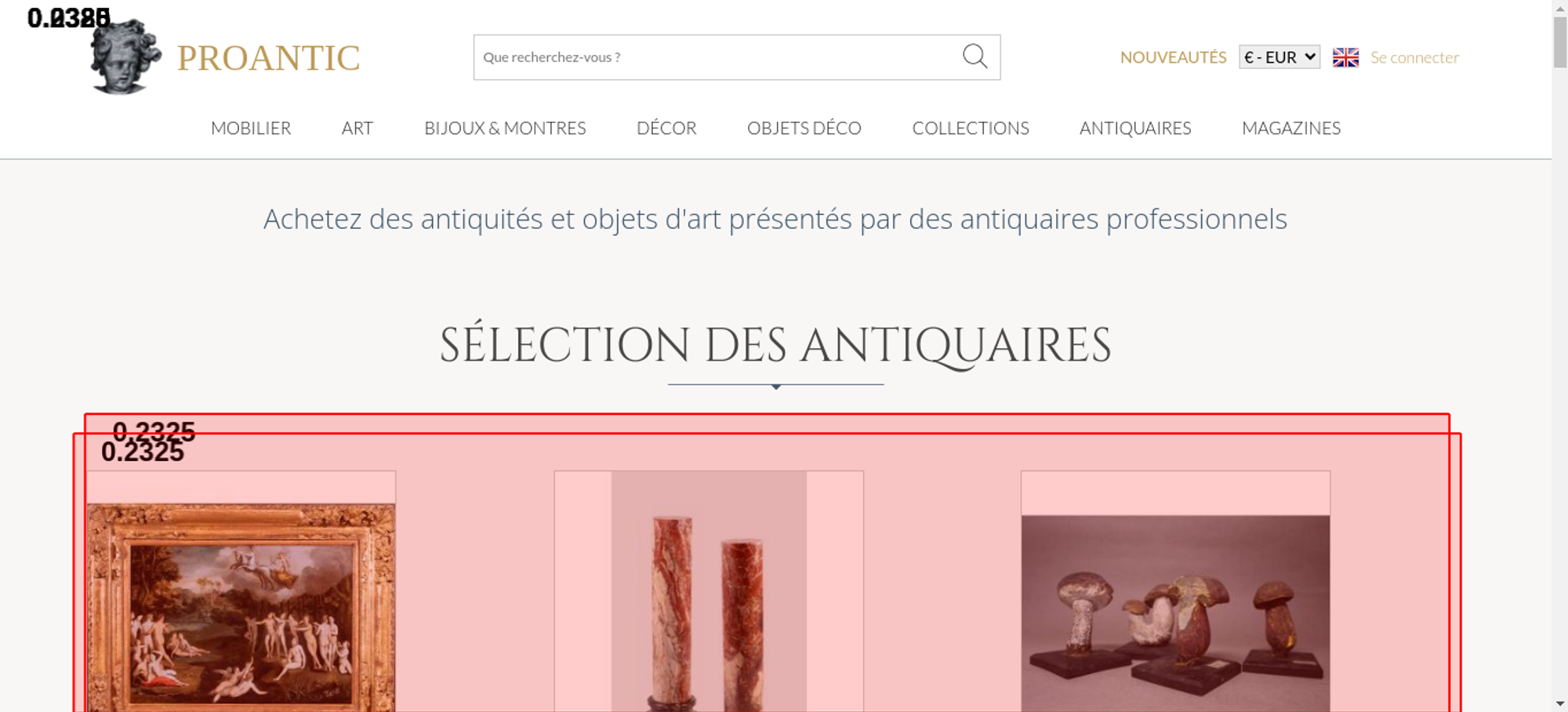This screenshot has height=712, width=1568.
Task: Click the scrollbar down arrow
Action: (1560, 703)
